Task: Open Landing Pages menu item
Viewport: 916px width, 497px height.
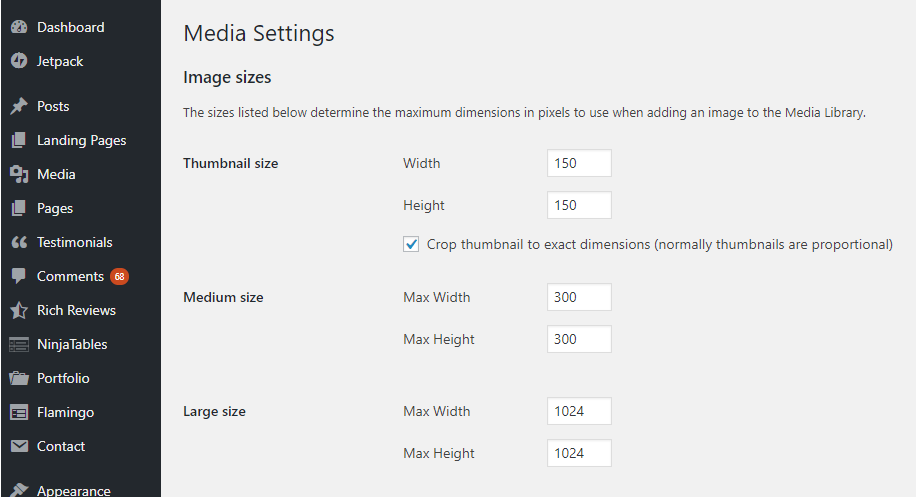Action: [81, 140]
